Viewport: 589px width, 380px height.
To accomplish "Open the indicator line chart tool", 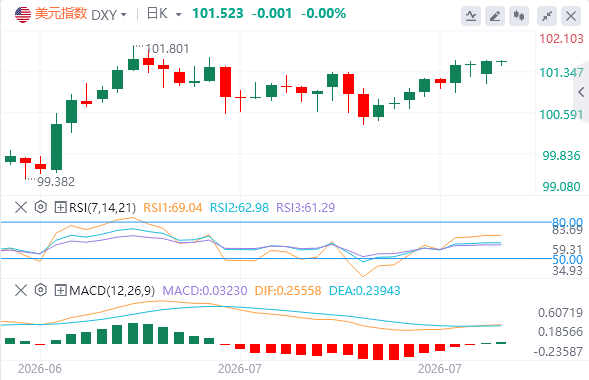I will [x=471, y=16].
